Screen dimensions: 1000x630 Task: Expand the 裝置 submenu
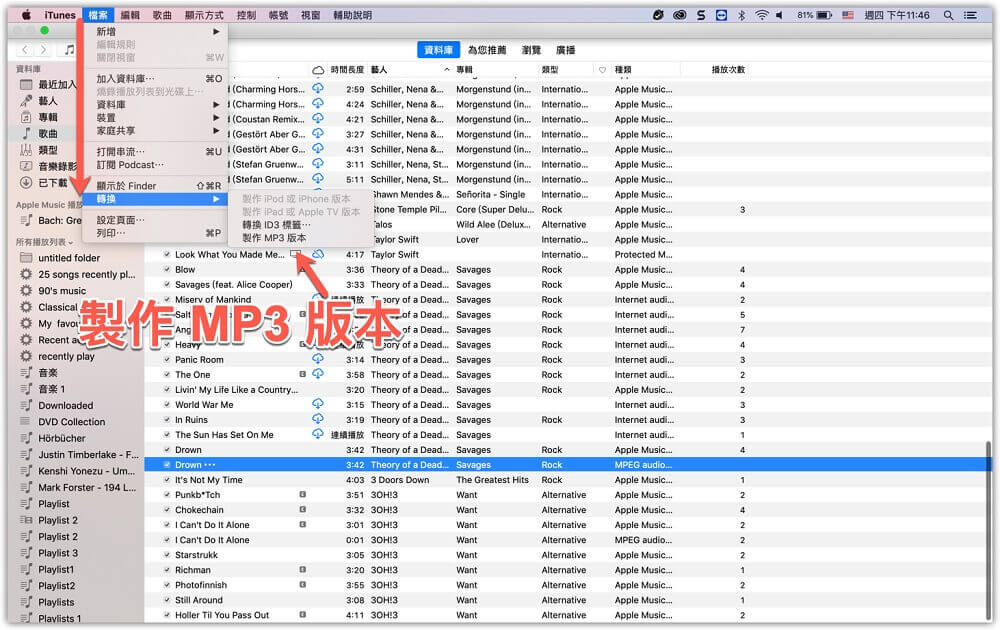coord(155,117)
